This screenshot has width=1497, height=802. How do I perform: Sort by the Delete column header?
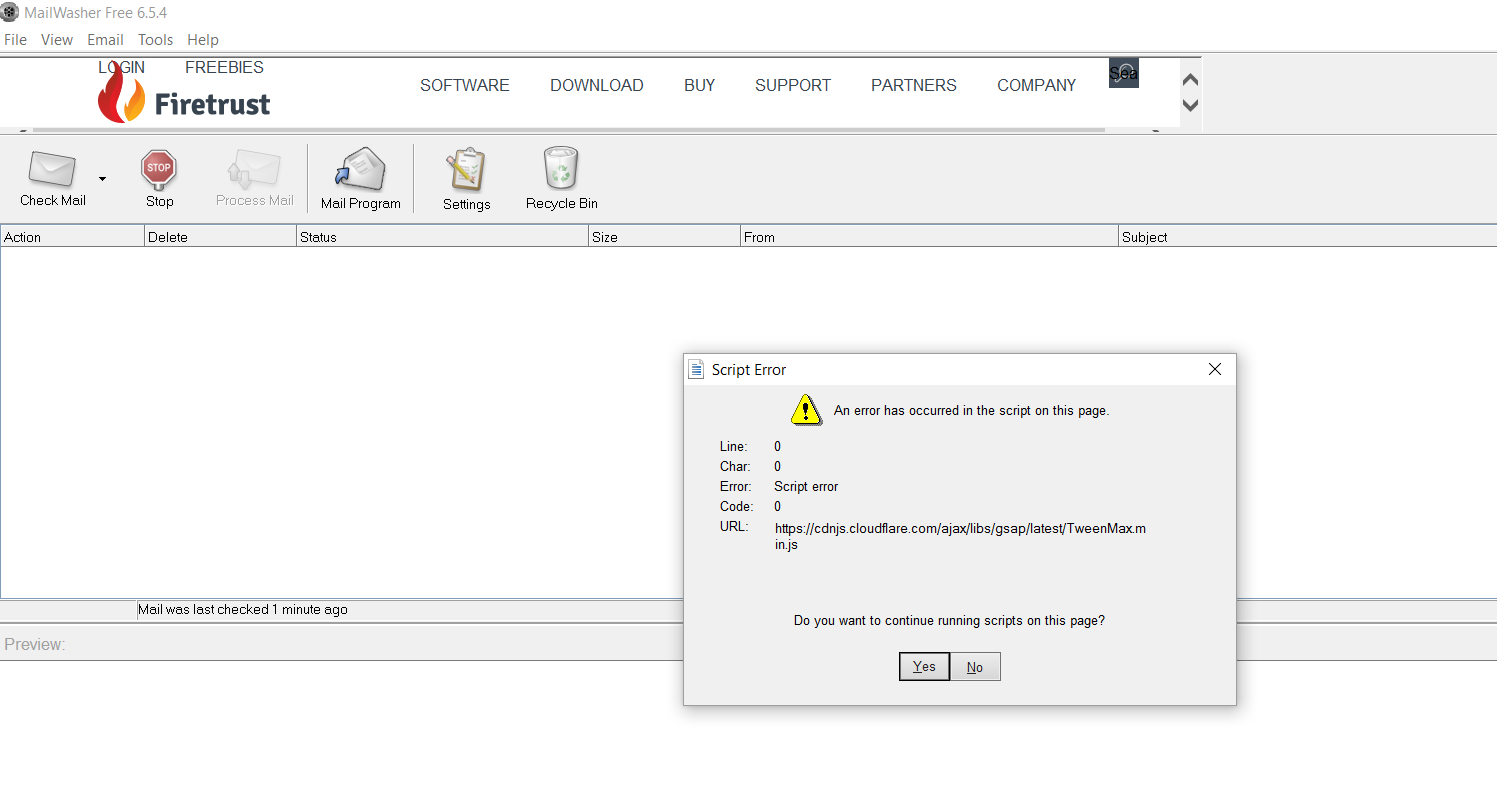coord(221,237)
